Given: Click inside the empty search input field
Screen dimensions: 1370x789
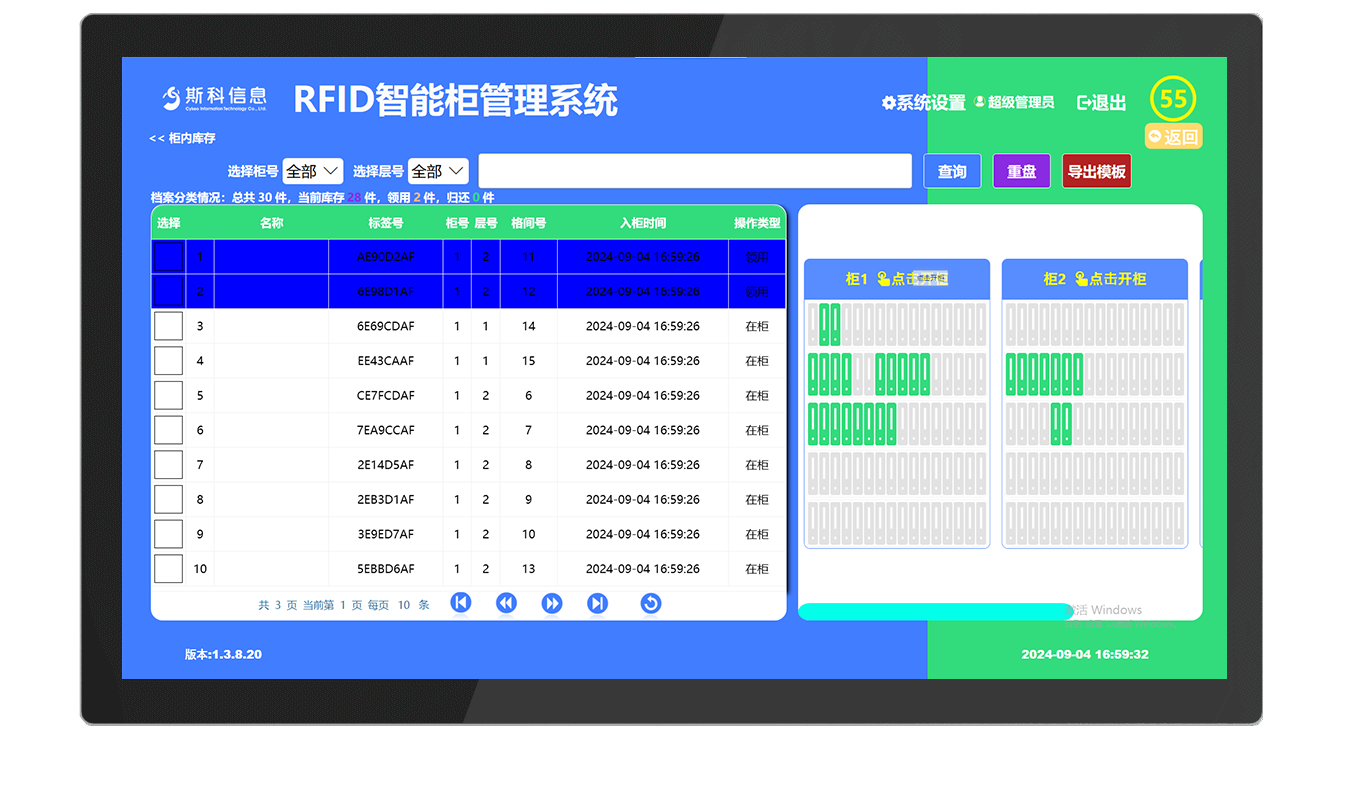Looking at the screenshot, I should [x=694, y=170].
